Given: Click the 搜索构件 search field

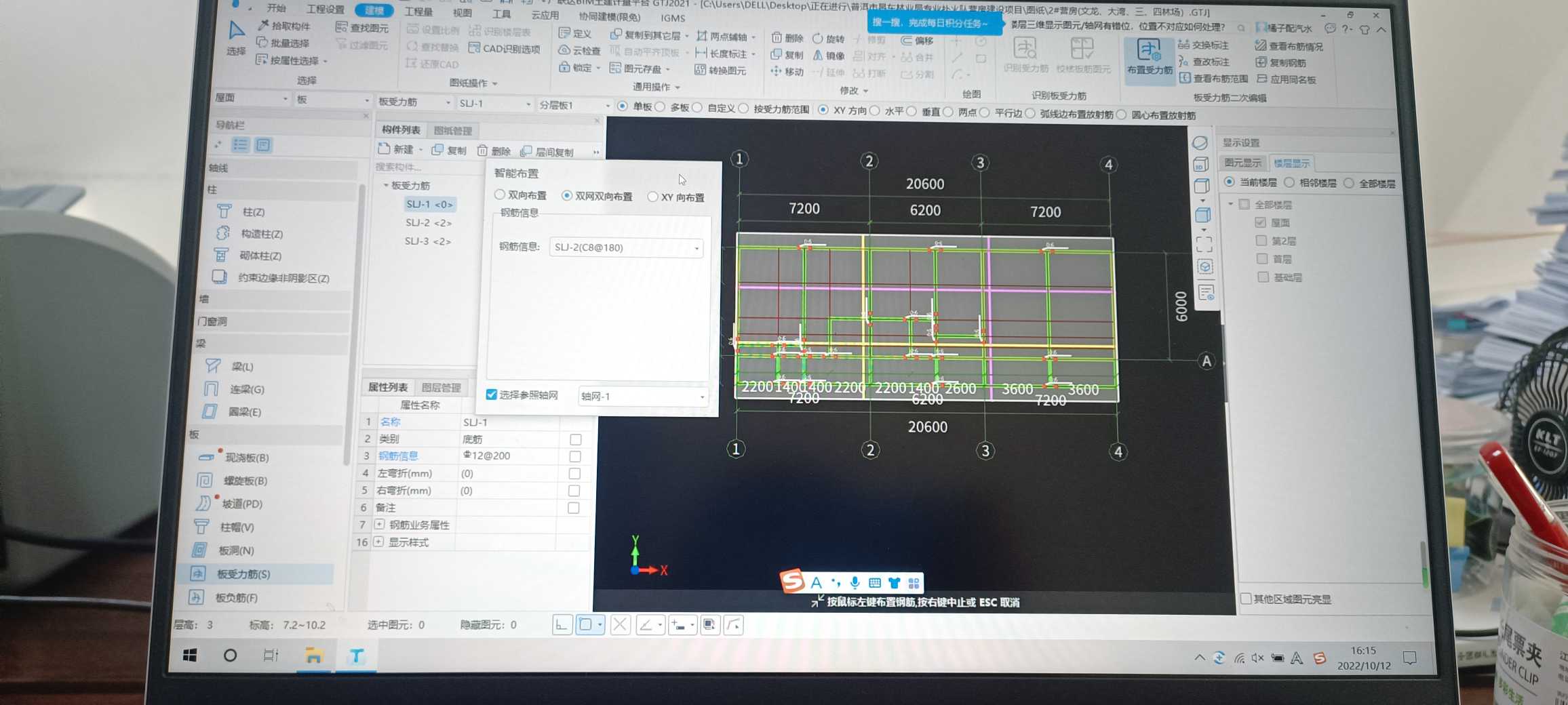Looking at the screenshot, I should click(429, 167).
